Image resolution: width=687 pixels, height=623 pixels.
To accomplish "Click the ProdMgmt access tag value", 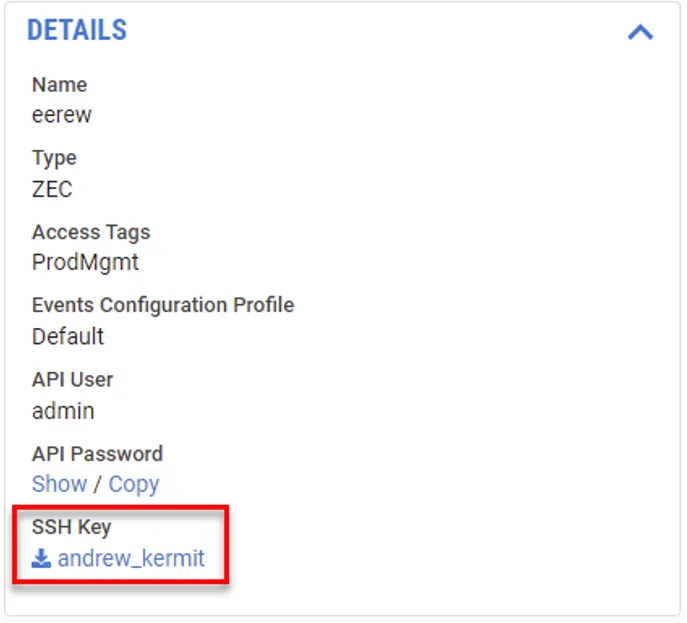I will 85,262.
